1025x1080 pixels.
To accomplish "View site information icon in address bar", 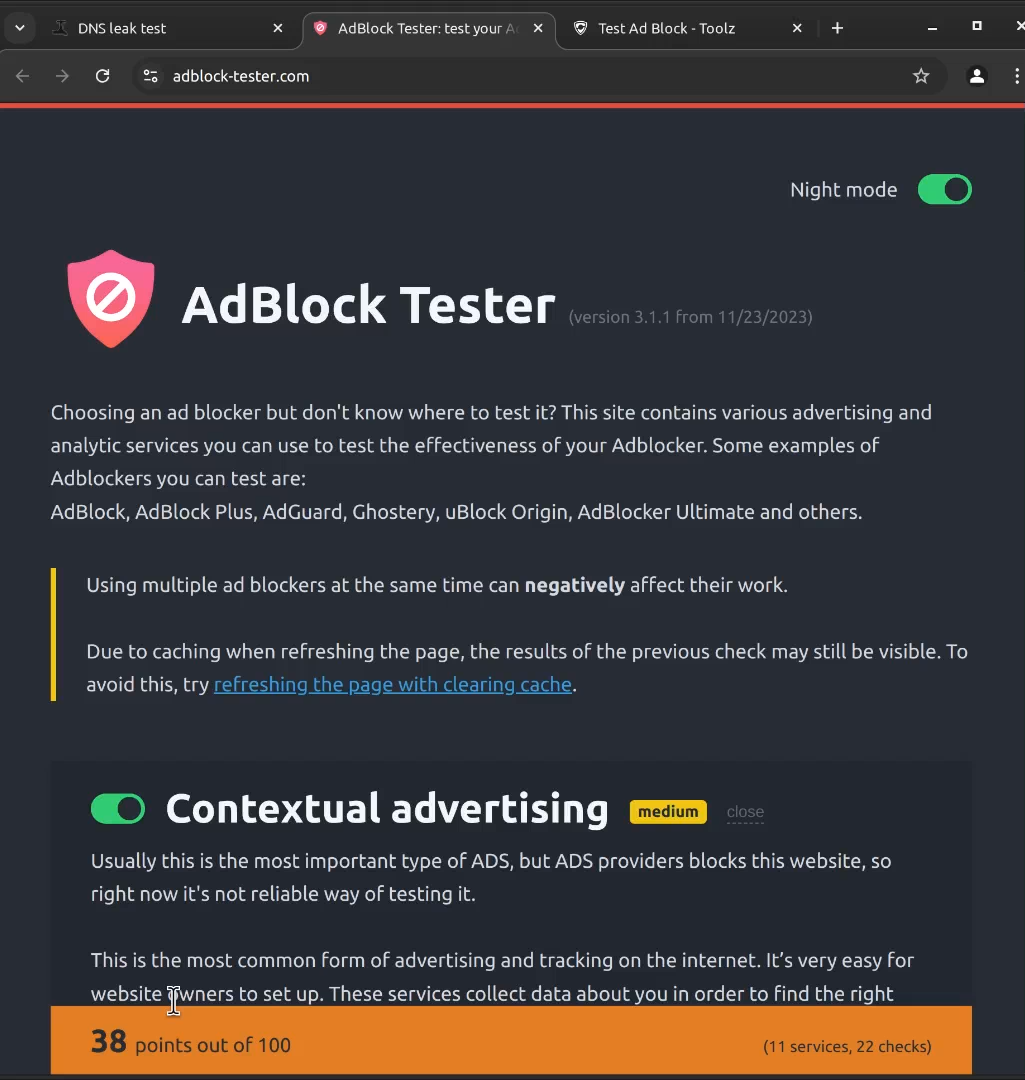I will pyautogui.click(x=150, y=76).
